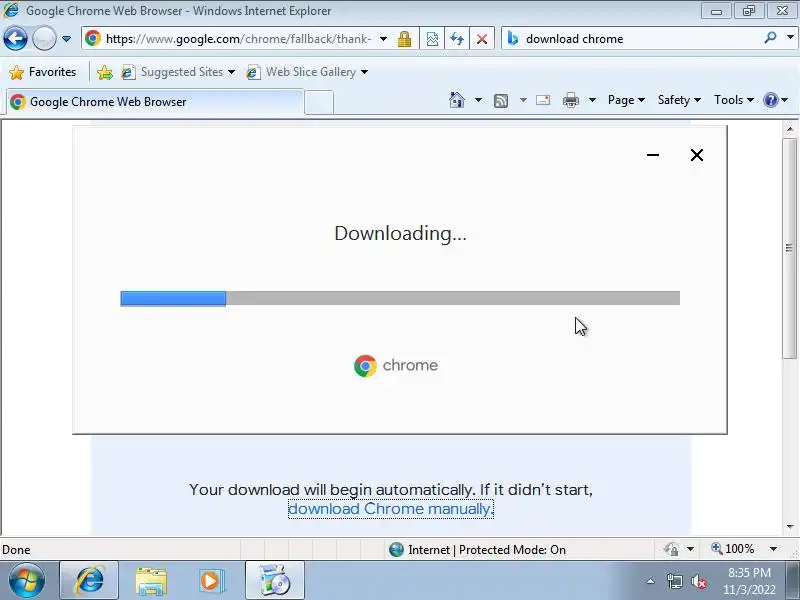The image size is (800, 600).
Task: Click the IE Forward navigation button
Action: [x=44, y=38]
